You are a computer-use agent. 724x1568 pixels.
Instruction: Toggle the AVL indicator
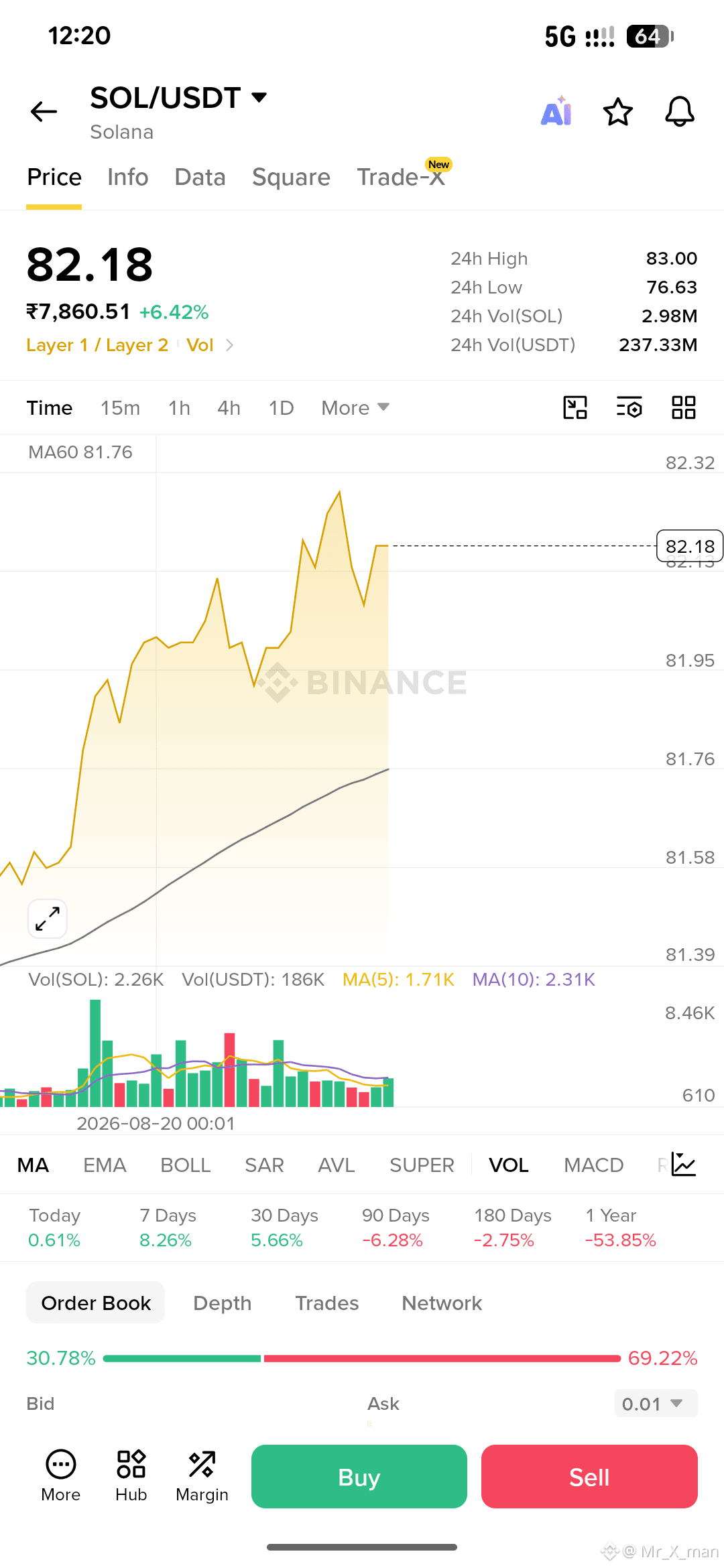(337, 1165)
